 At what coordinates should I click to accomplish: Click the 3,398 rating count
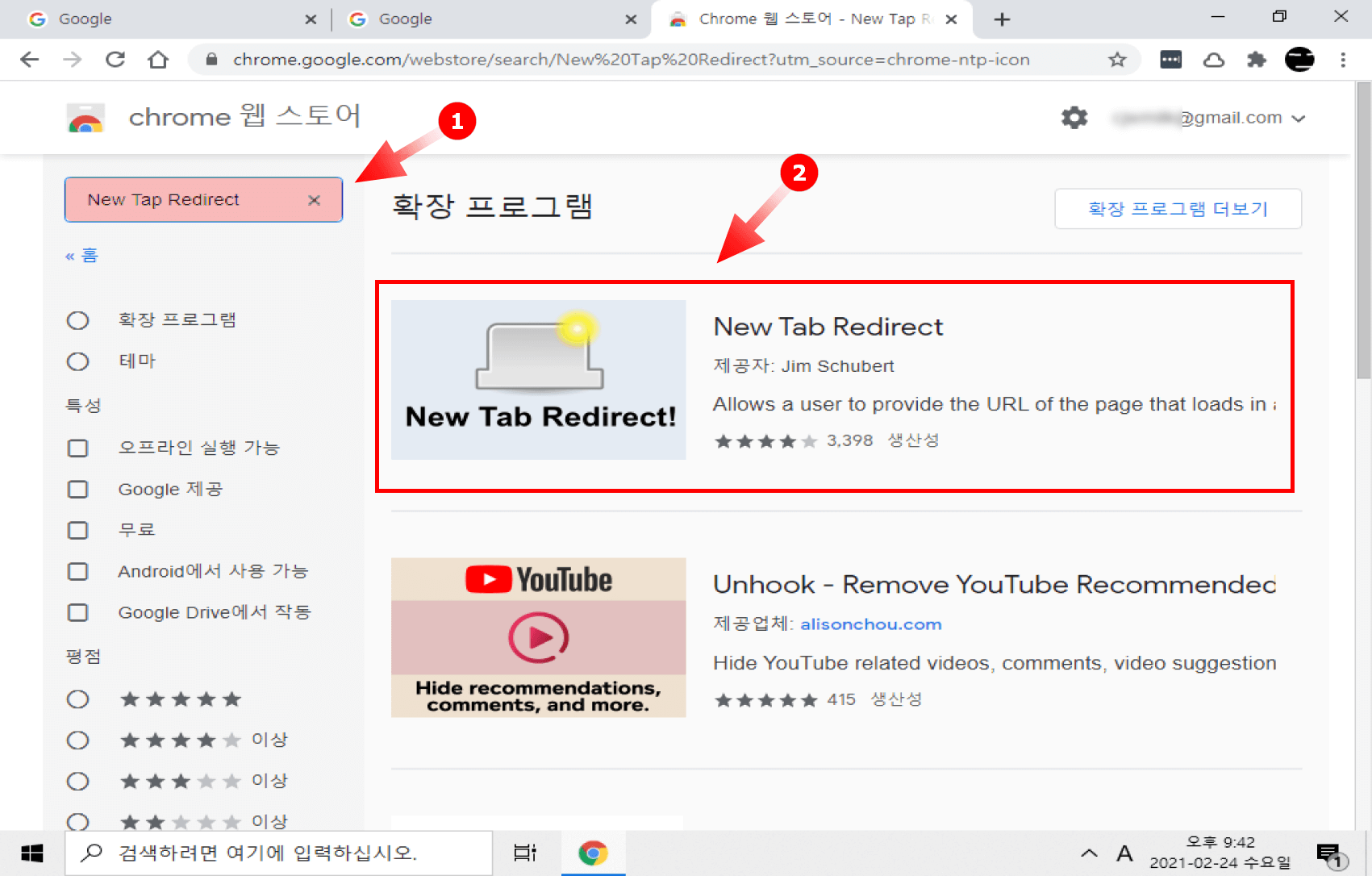849,440
